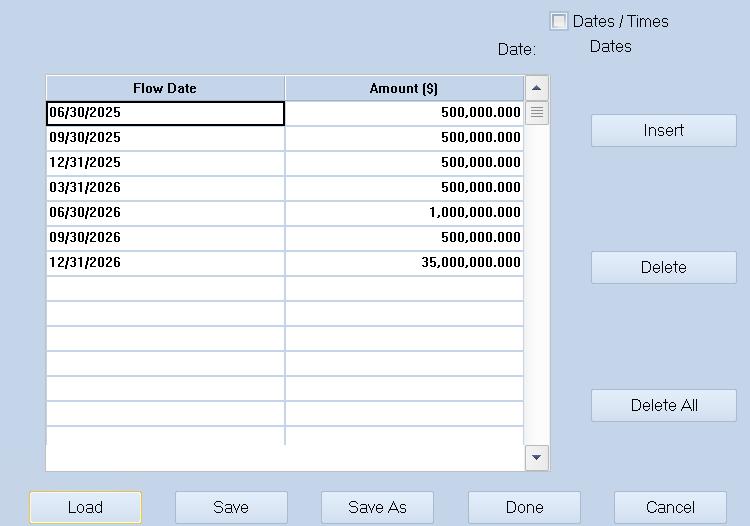Click the scroll up arrow of the table
This screenshot has height=526, width=750.
point(537,88)
